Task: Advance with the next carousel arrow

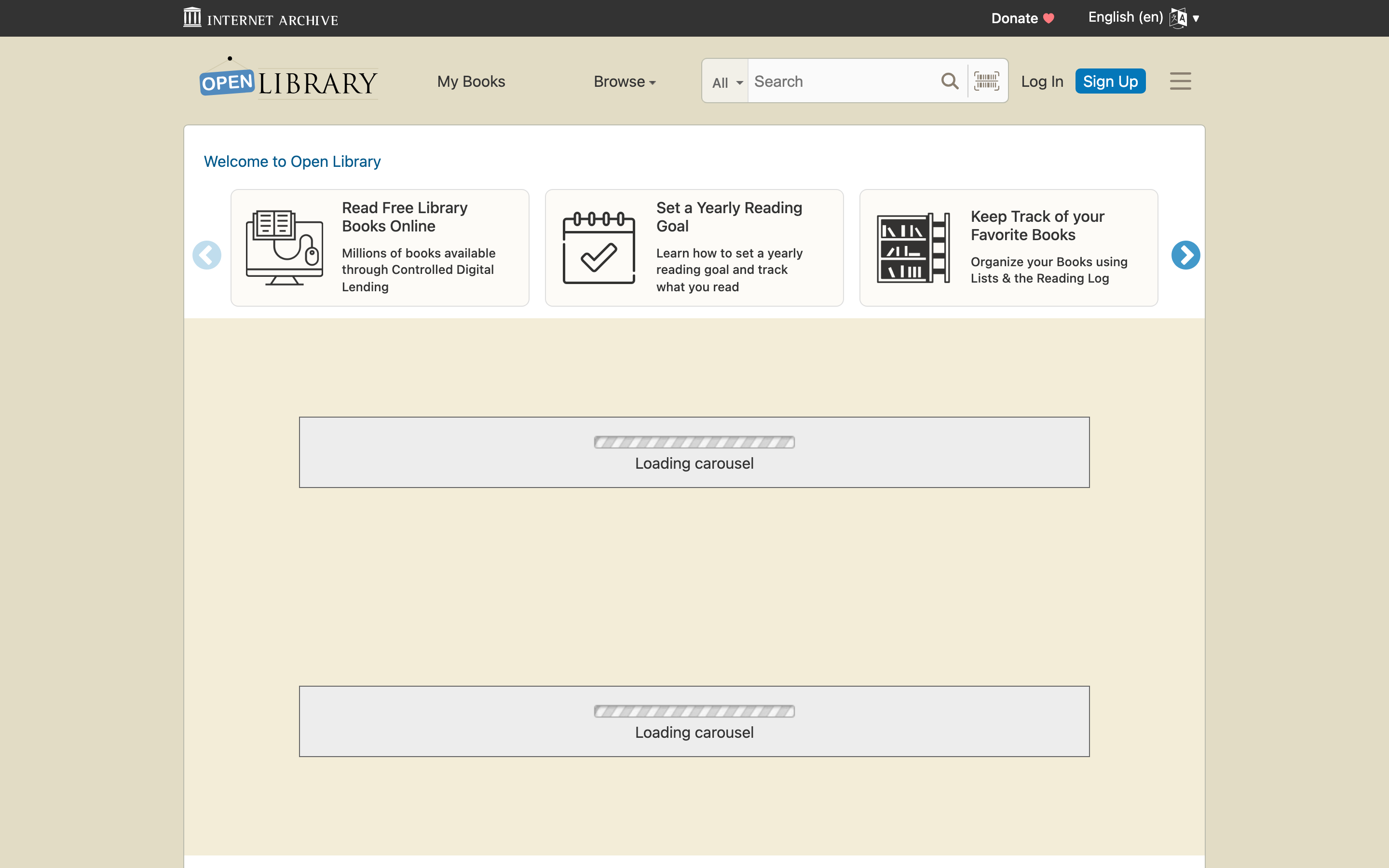Action: point(1186,255)
